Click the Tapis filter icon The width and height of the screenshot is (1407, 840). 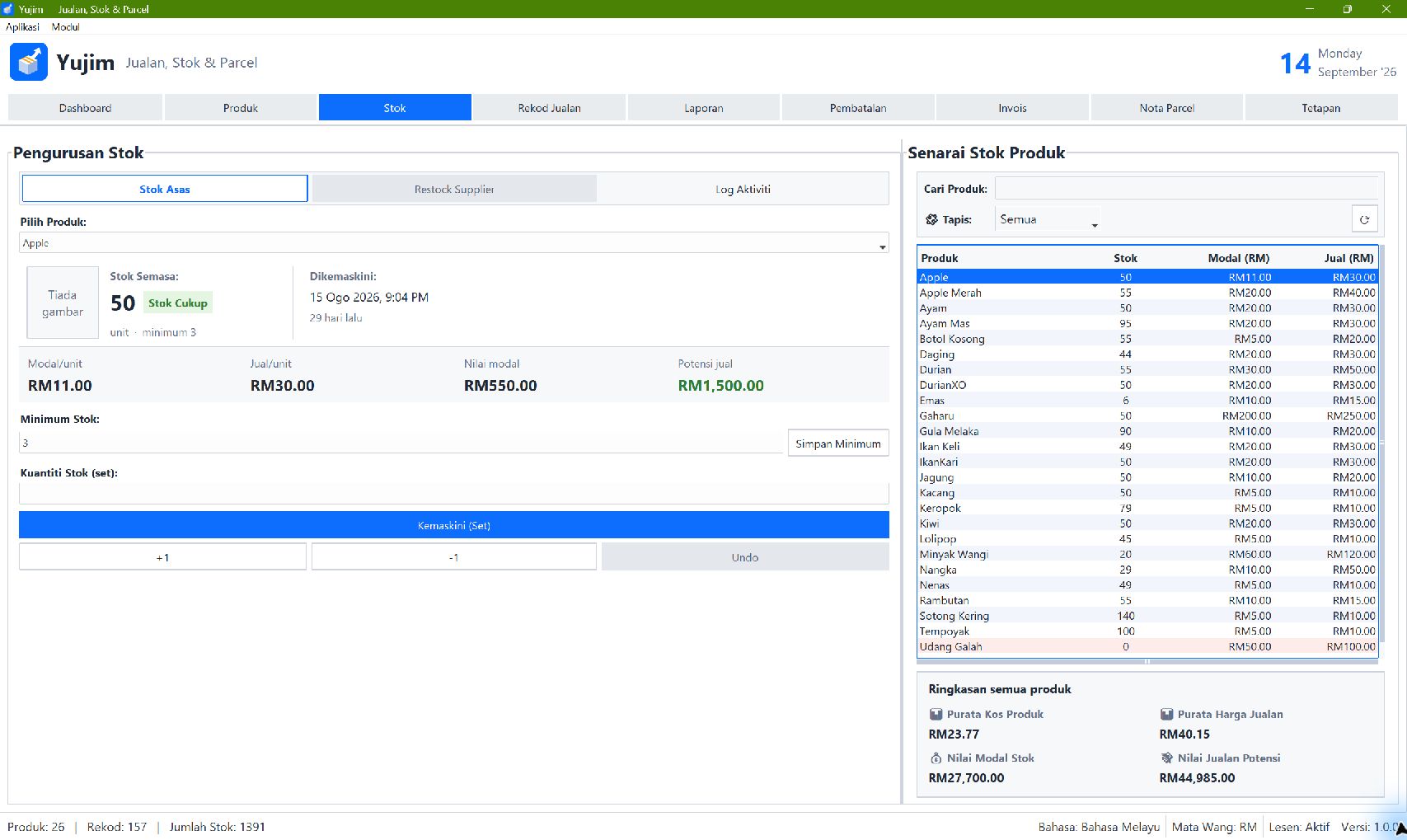(x=931, y=219)
